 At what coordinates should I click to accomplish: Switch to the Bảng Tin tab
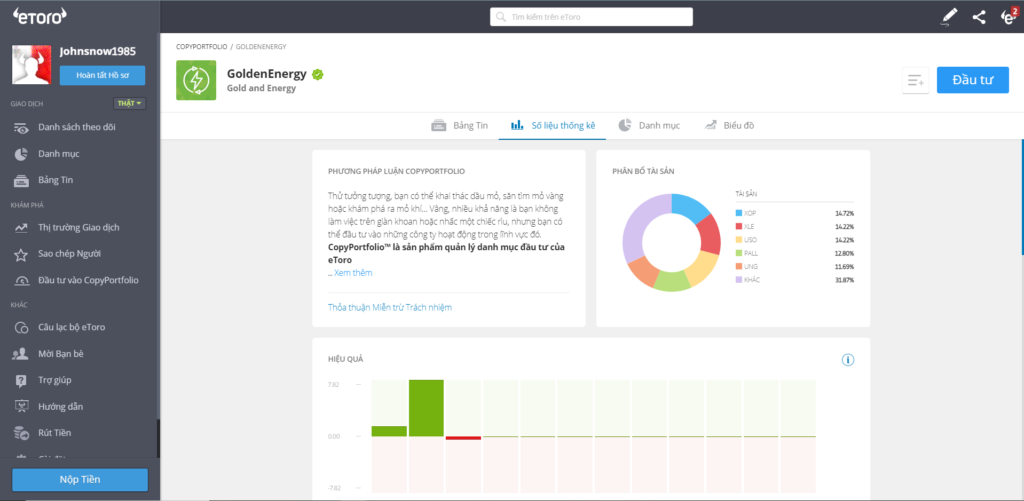(x=459, y=125)
